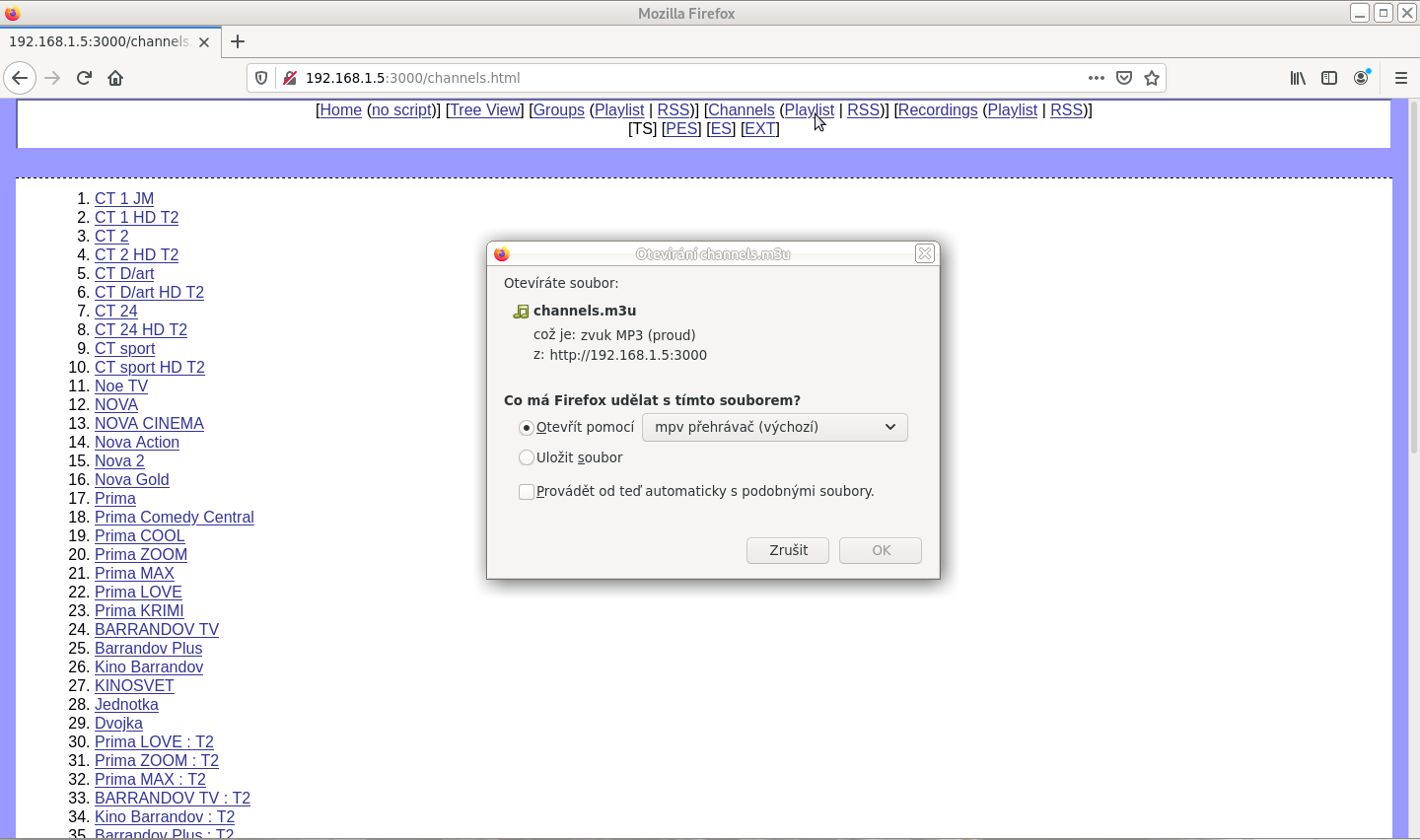The height and width of the screenshot is (840, 1420).
Task: Open the Library bookshelf icon
Action: tap(1298, 78)
